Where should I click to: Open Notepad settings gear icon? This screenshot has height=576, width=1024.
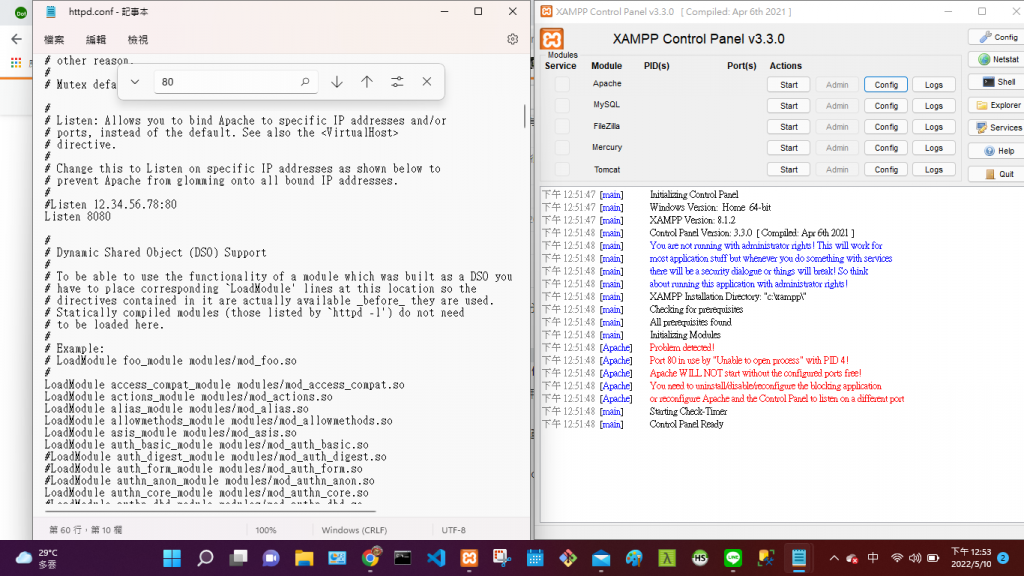(x=513, y=39)
